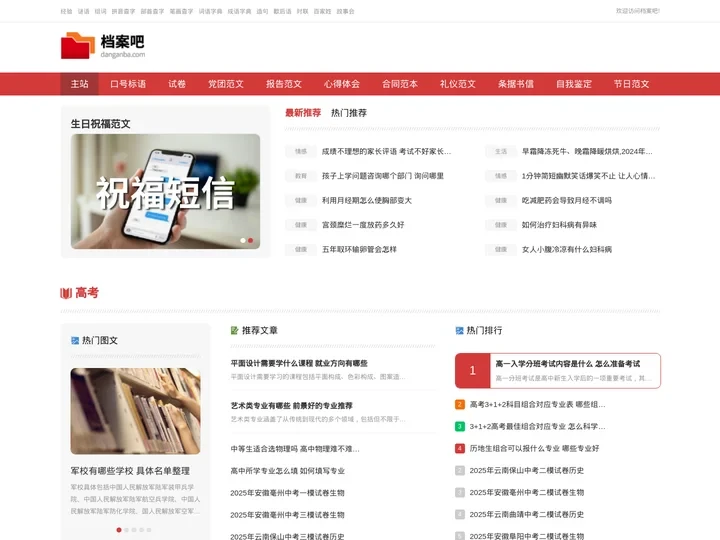The image size is (720, 540).
Task: Open 历地生组合可以报什么专业
Action: (534, 449)
